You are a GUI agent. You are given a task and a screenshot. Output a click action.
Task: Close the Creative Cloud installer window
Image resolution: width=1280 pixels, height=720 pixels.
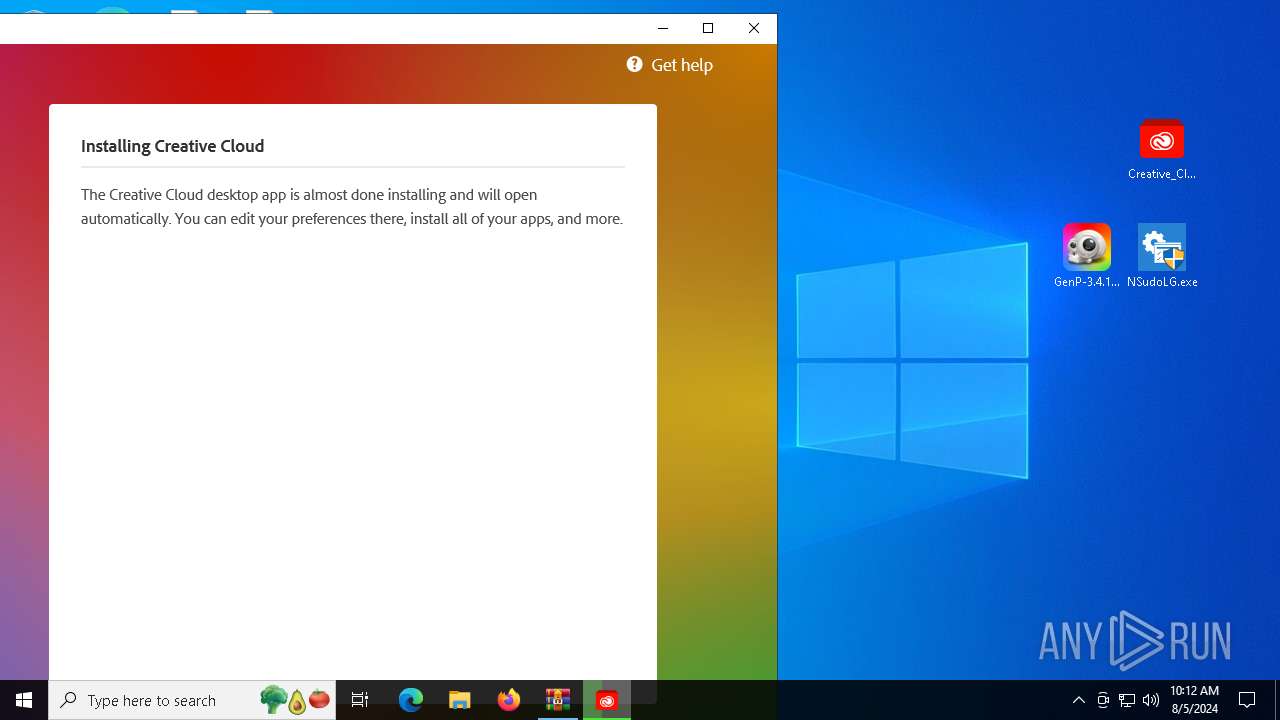pos(754,28)
